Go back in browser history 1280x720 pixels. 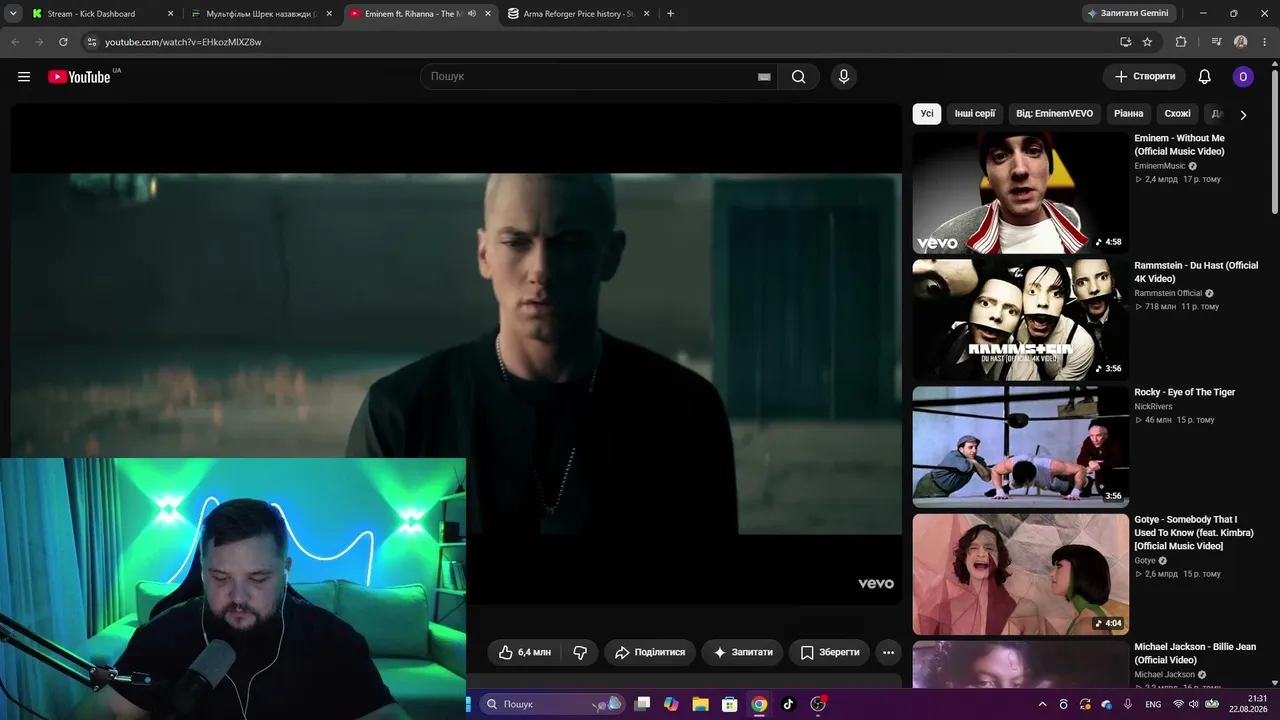point(15,42)
